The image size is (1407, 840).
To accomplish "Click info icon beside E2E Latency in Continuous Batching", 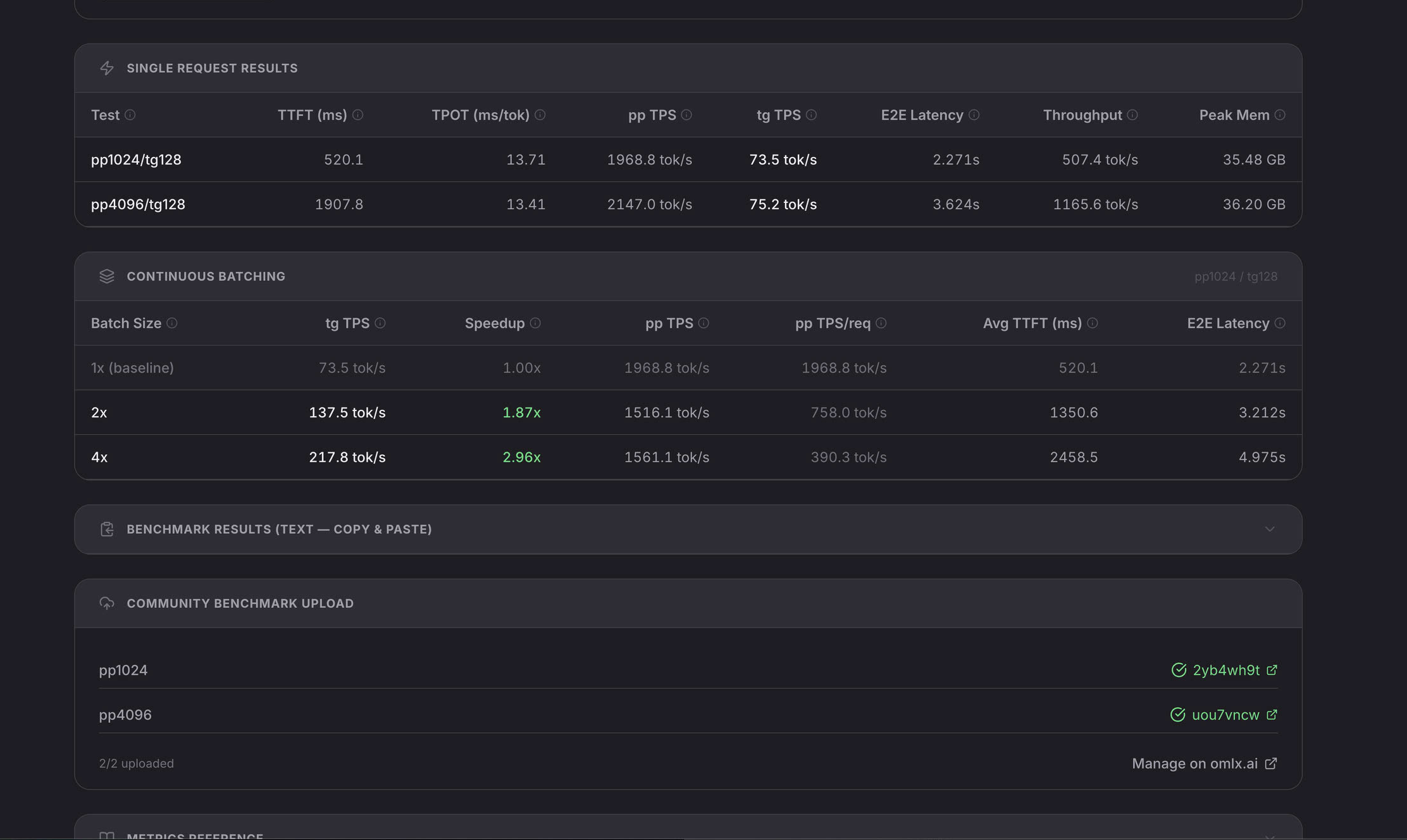I will click(x=1280, y=323).
